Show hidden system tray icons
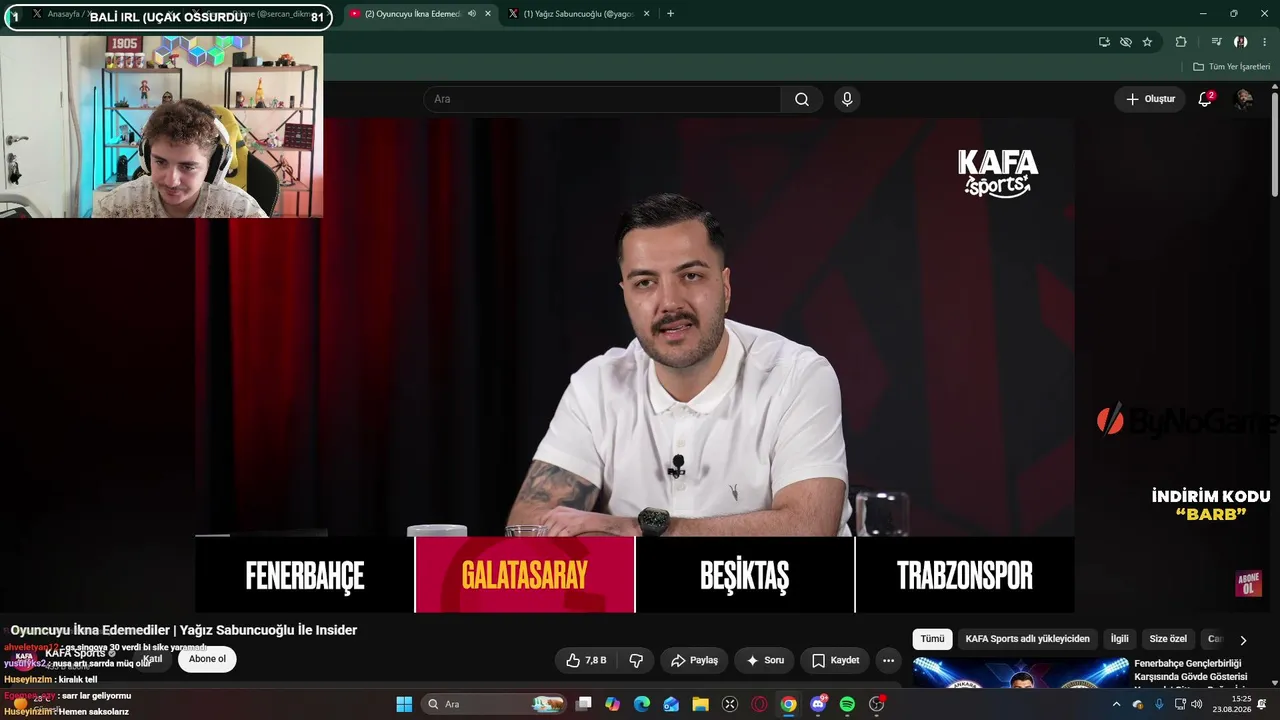This screenshot has width=1280, height=720. [1116, 704]
